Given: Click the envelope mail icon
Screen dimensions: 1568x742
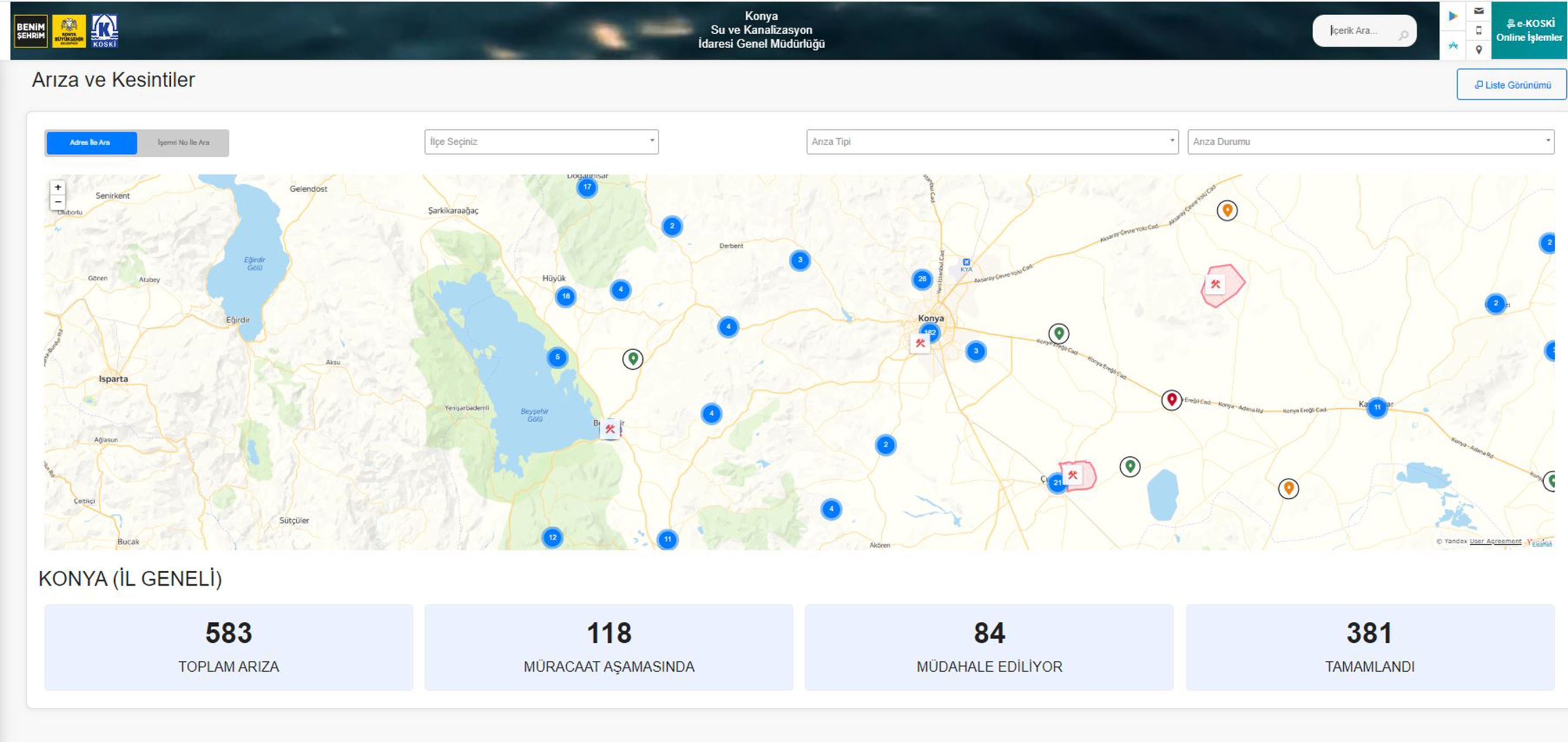Looking at the screenshot, I should pos(1479,11).
